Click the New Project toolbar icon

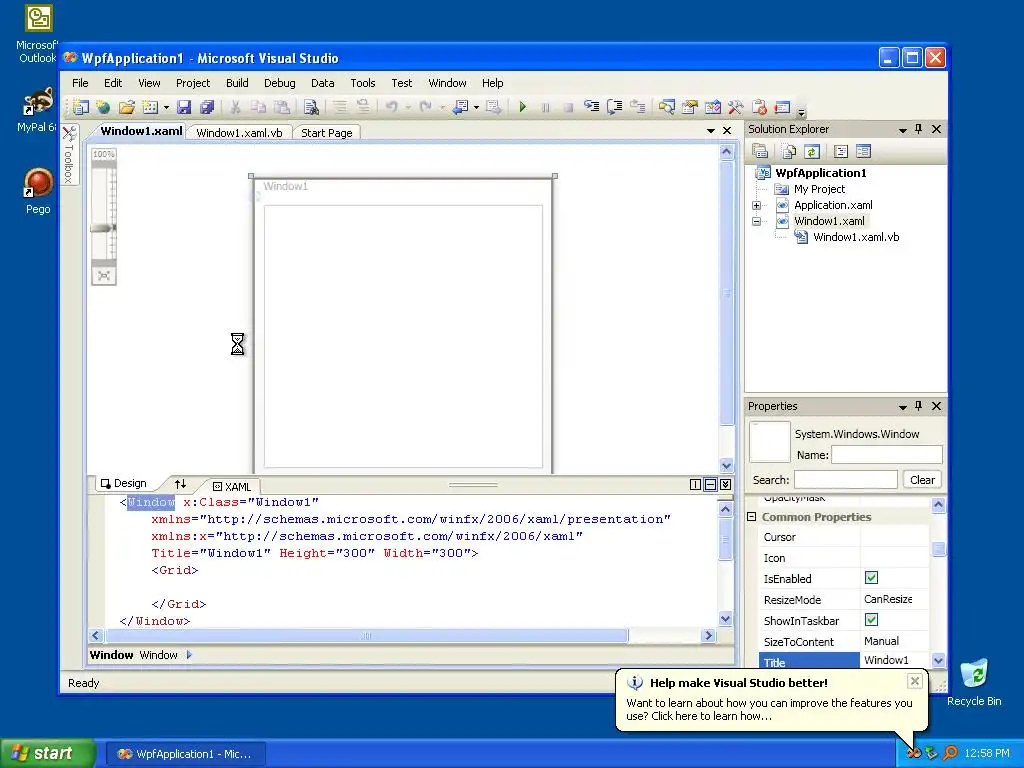tap(81, 107)
